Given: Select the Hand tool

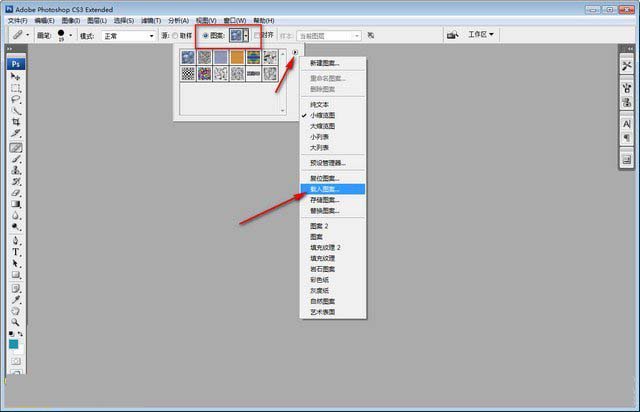Looking at the screenshot, I should 16,311.
